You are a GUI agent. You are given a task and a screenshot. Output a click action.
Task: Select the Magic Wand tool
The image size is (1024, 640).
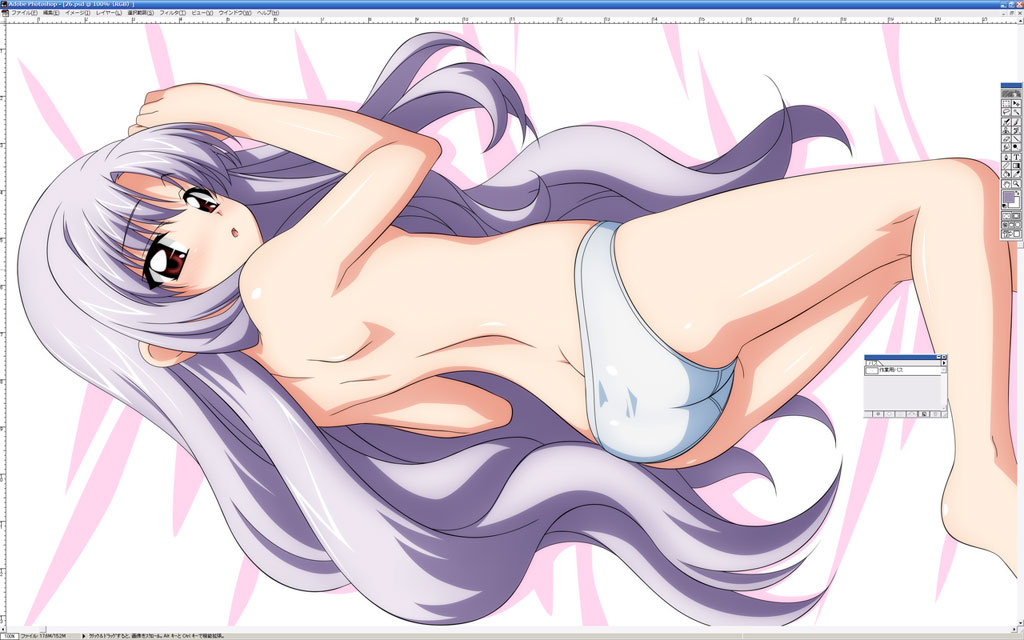(x=1017, y=111)
